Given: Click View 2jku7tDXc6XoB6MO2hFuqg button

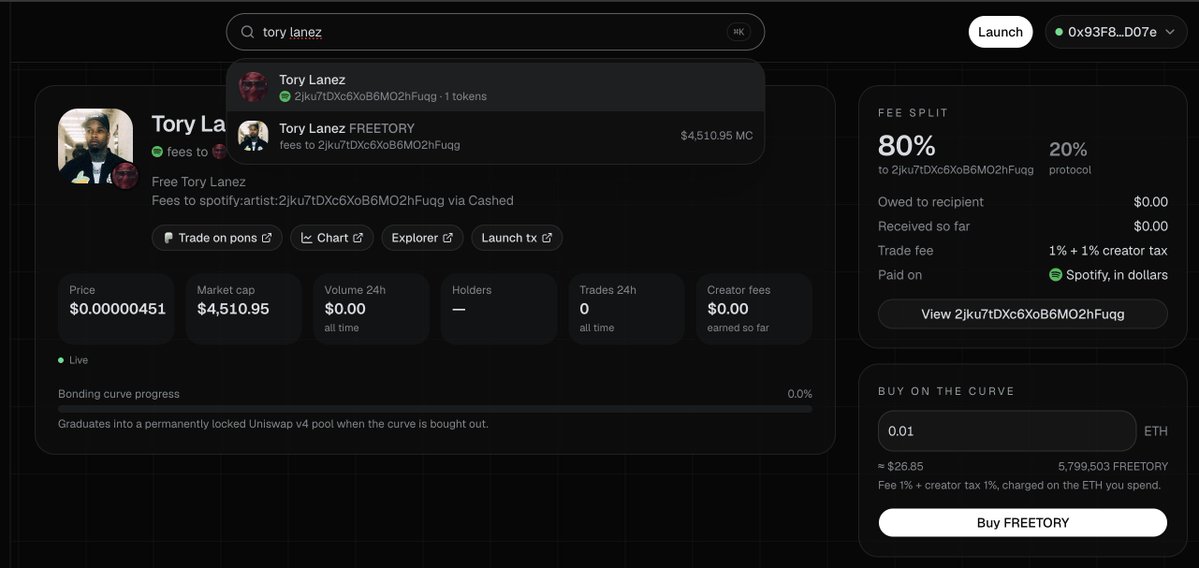Looking at the screenshot, I should (1022, 314).
